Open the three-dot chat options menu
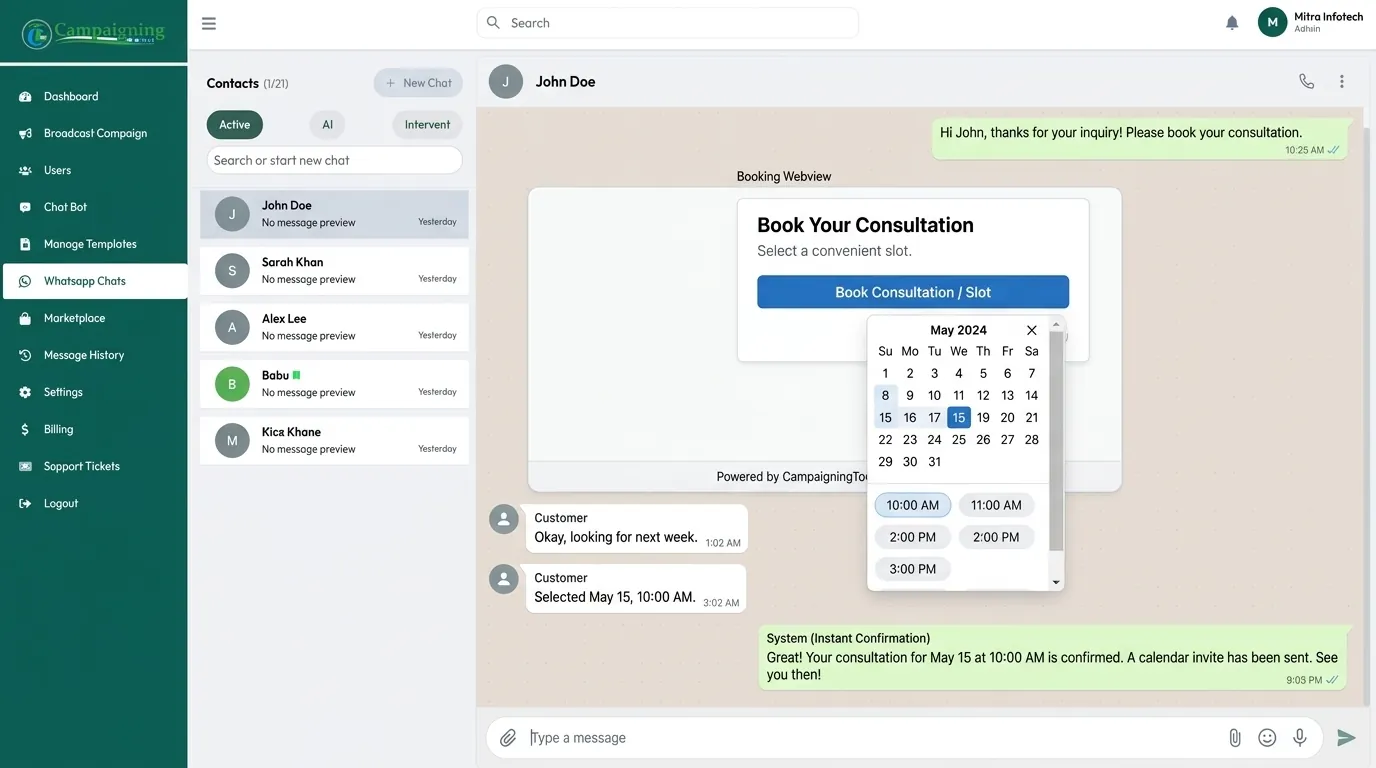This screenshot has width=1376, height=768. point(1342,82)
